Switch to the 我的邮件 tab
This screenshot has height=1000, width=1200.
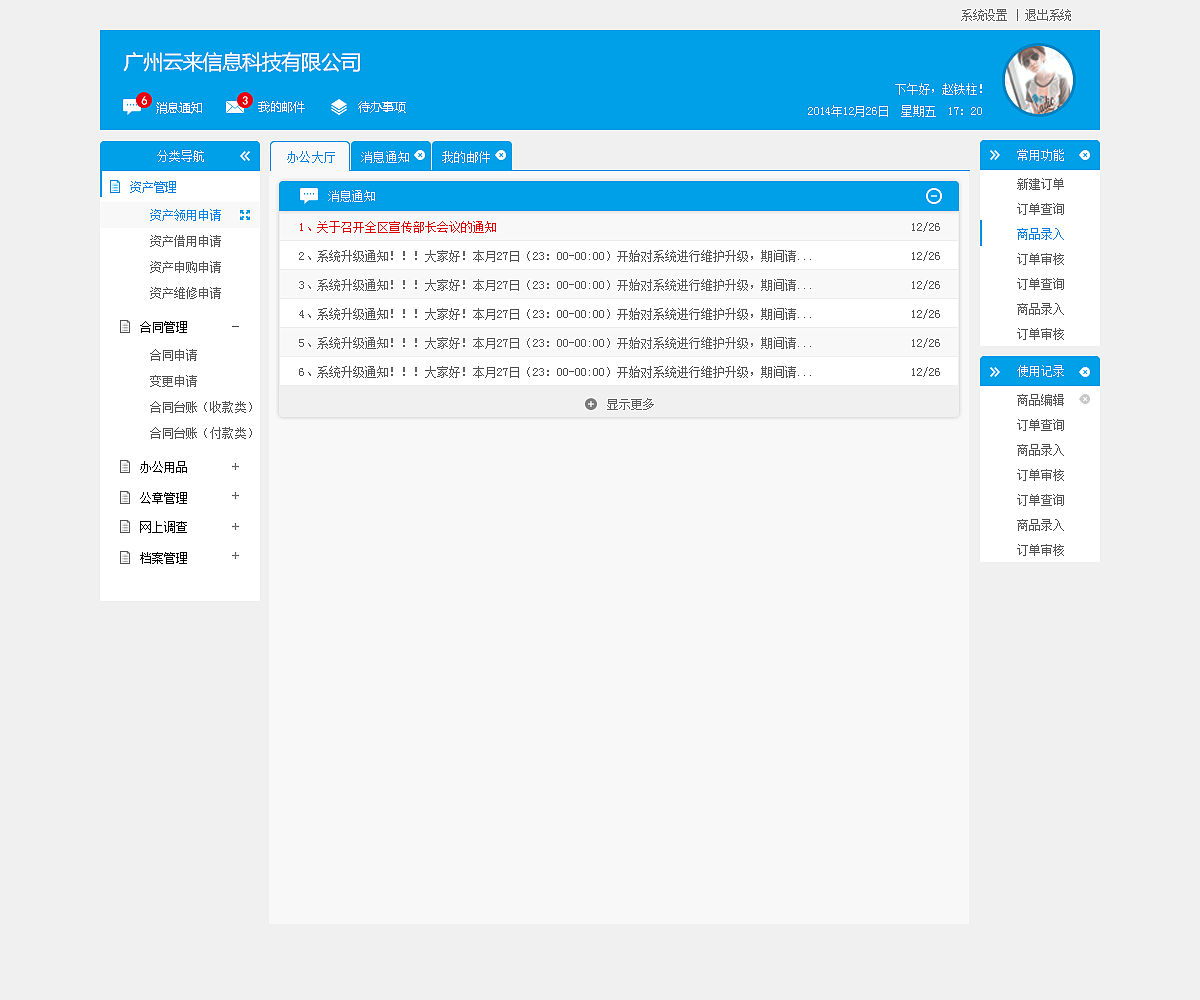pos(465,156)
